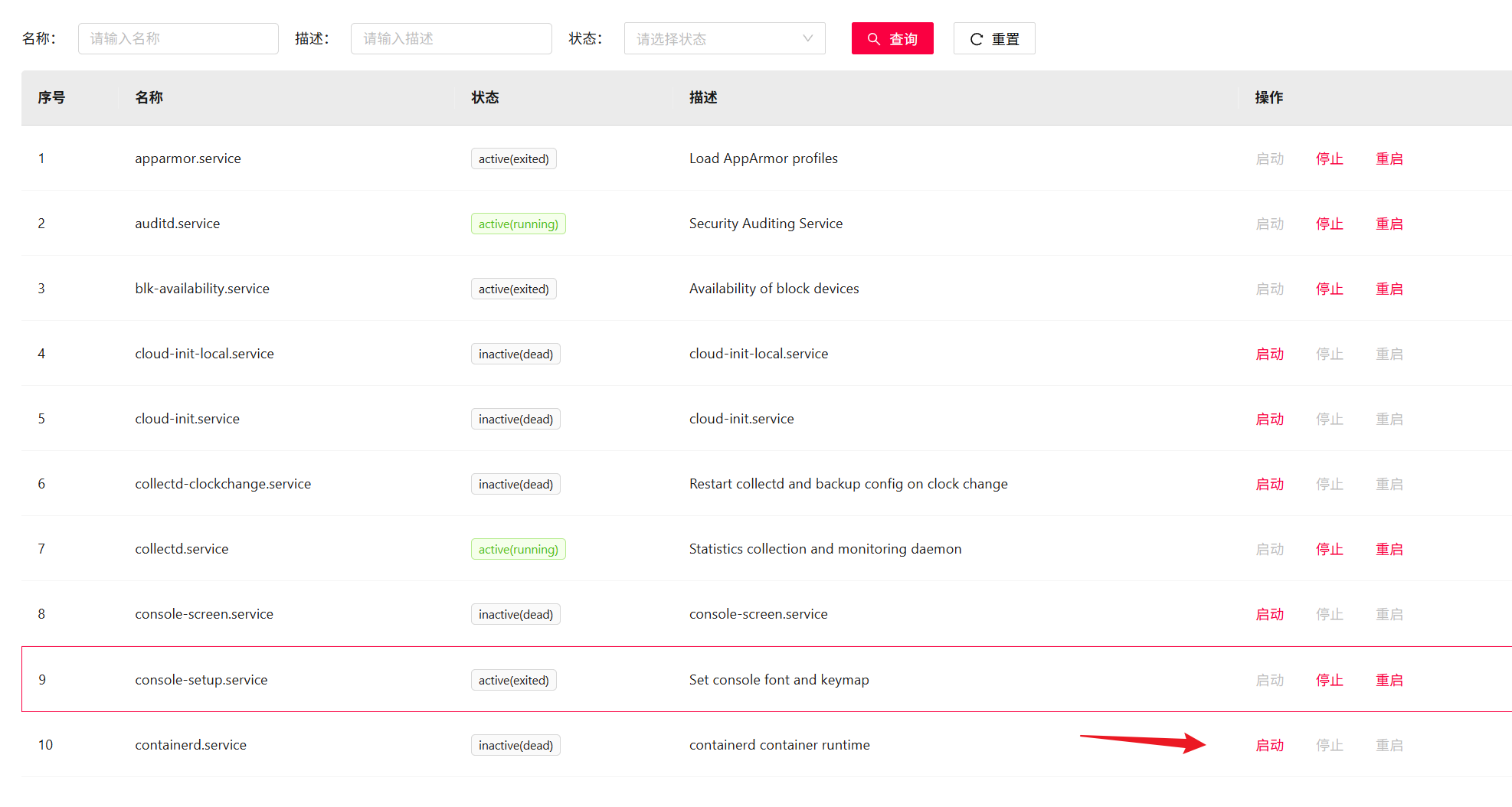Click the 状态 column header

point(485,97)
